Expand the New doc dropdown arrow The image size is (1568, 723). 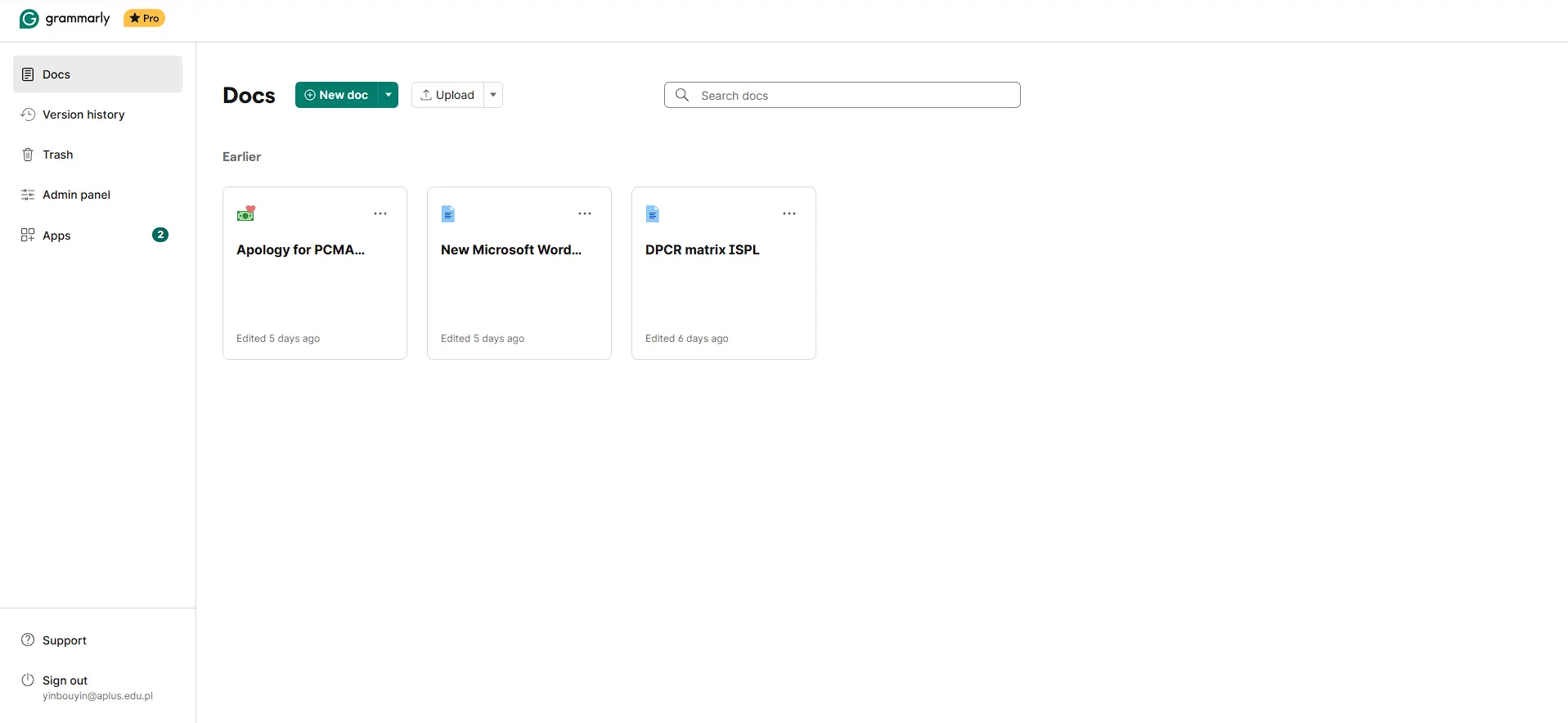click(x=389, y=95)
